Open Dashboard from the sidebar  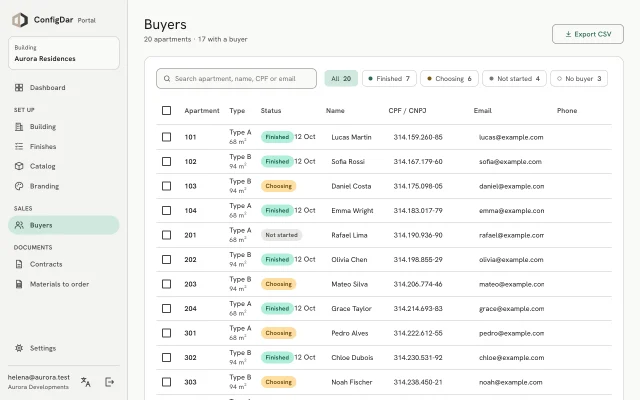coord(64,88)
